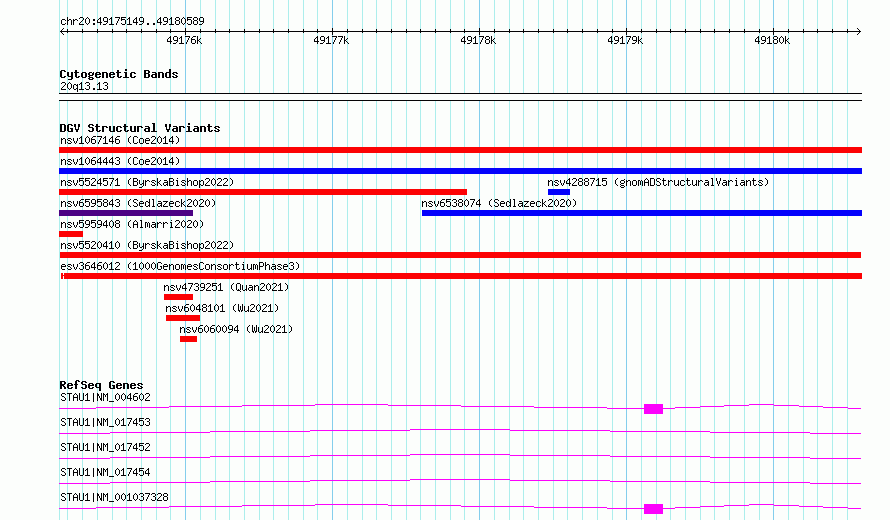Select the red bar of nsv1067146

point(460,150)
